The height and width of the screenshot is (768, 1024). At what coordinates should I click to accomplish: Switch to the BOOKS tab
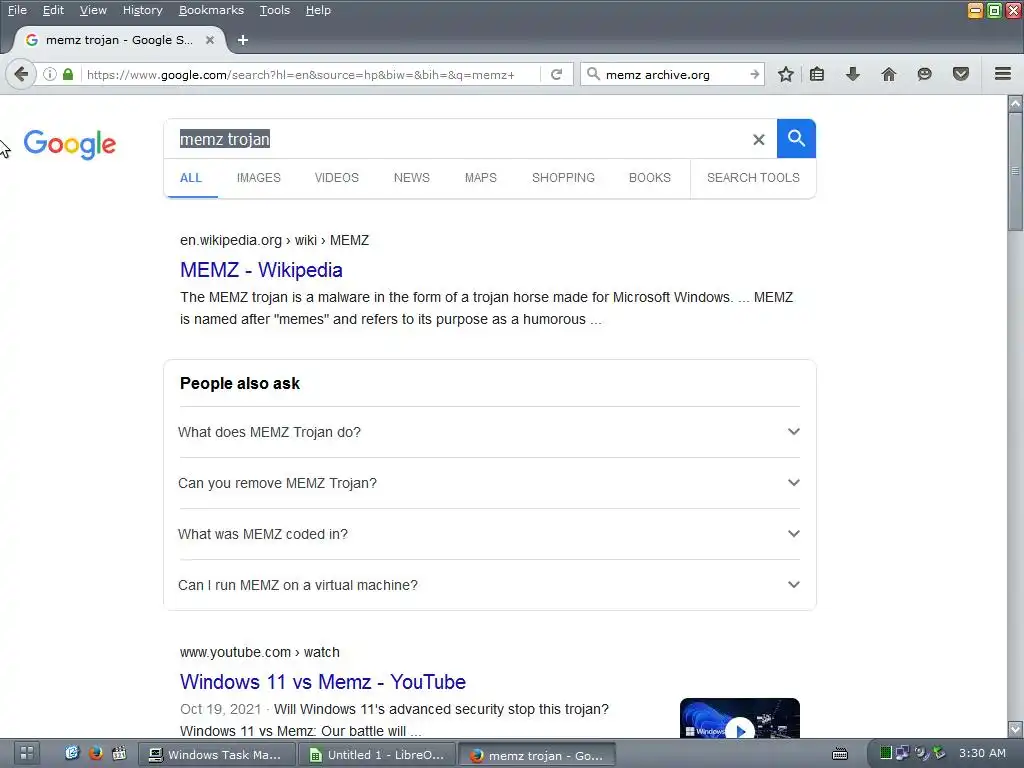tap(649, 178)
